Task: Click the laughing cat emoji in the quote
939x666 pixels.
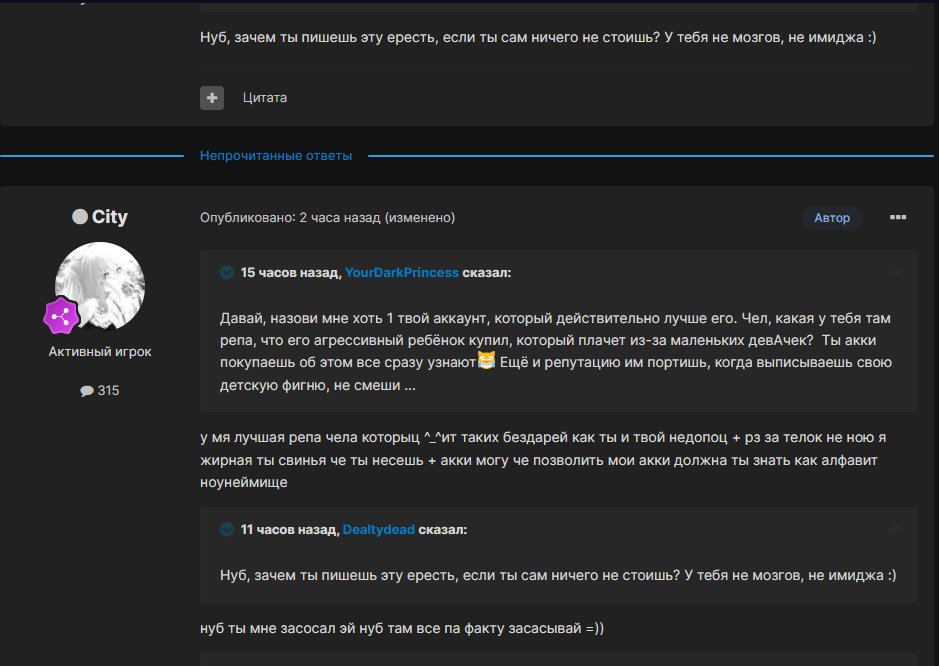Action: tap(487, 359)
